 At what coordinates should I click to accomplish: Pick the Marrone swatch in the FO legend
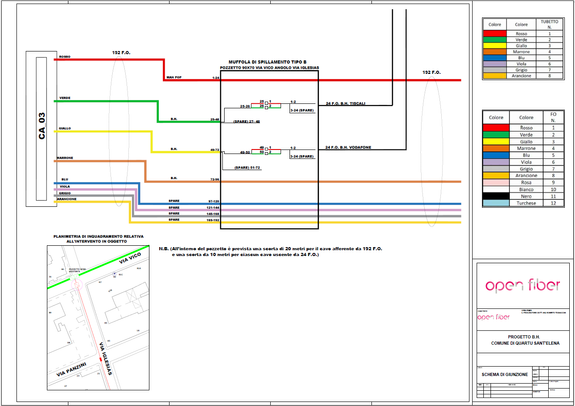[496, 148]
